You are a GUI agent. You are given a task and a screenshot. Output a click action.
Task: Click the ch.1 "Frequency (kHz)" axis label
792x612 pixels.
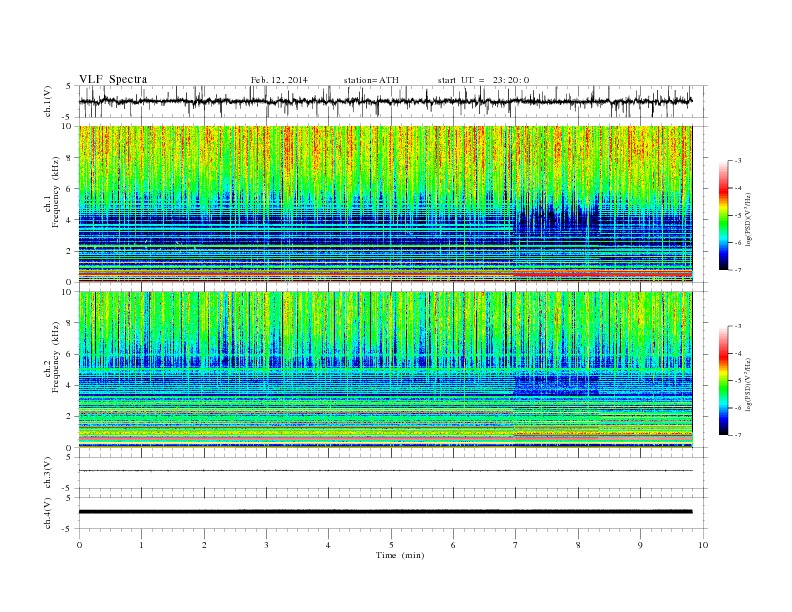point(55,192)
